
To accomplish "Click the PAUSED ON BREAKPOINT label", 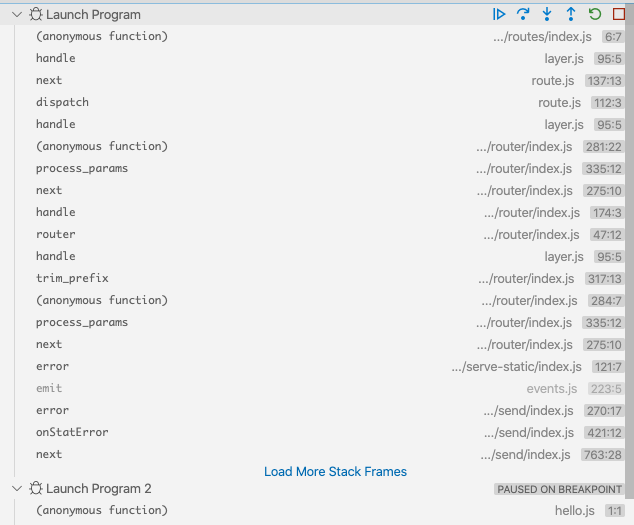I will click(x=559, y=489).
